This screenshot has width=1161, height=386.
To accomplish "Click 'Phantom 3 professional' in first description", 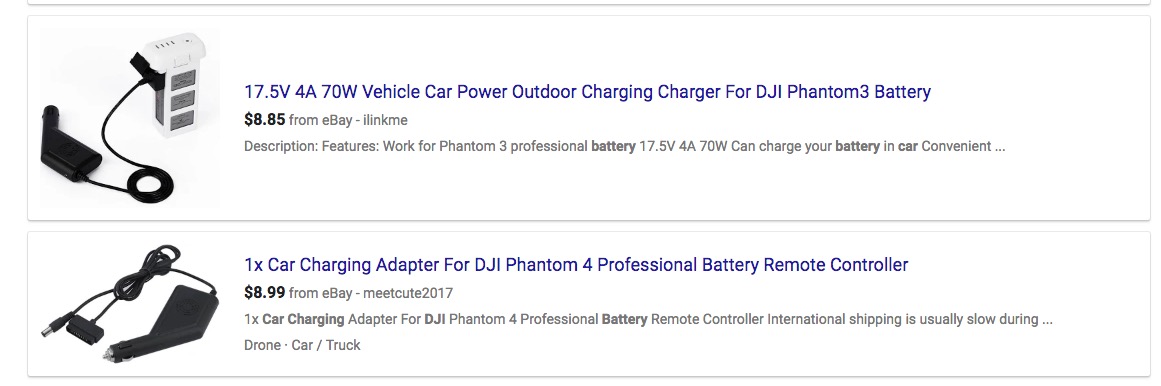I will pos(513,146).
